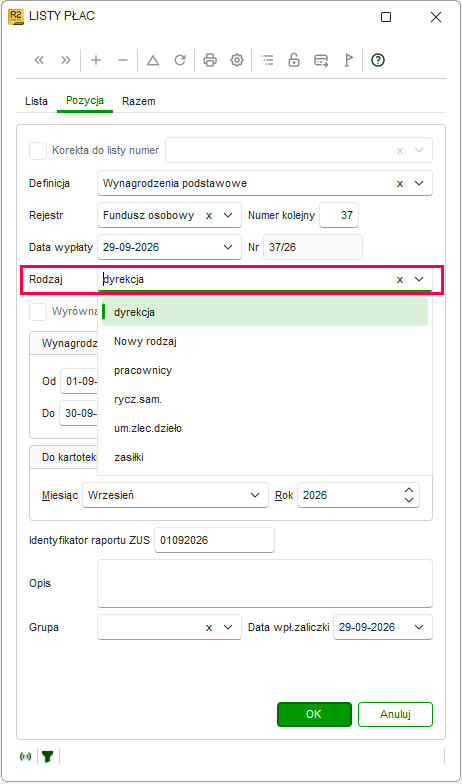Click the Identyfikator raportu ZUS field
The height and width of the screenshot is (784, 462).
pyautogui.click(x=214, y=540)
